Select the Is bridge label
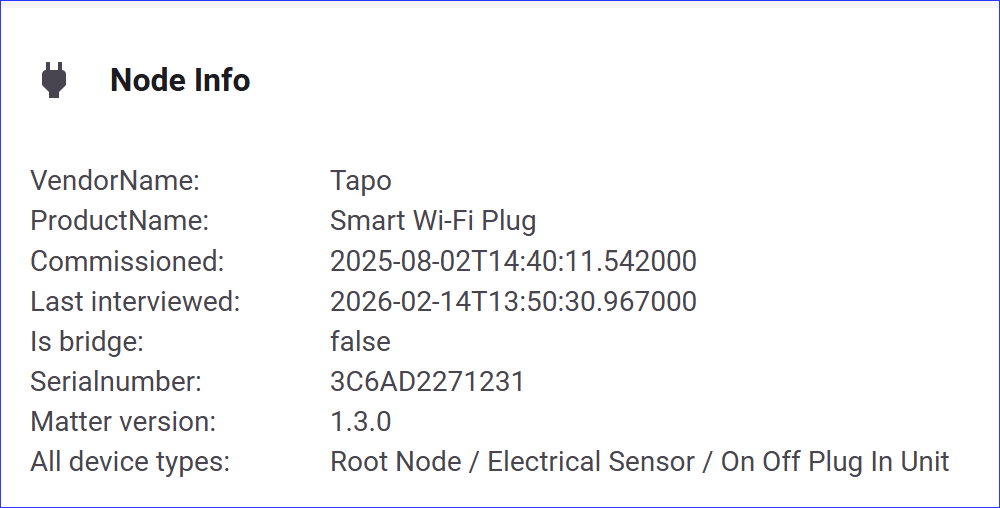This screenshot has width=1000, height=508. click(x=87, y=342)
